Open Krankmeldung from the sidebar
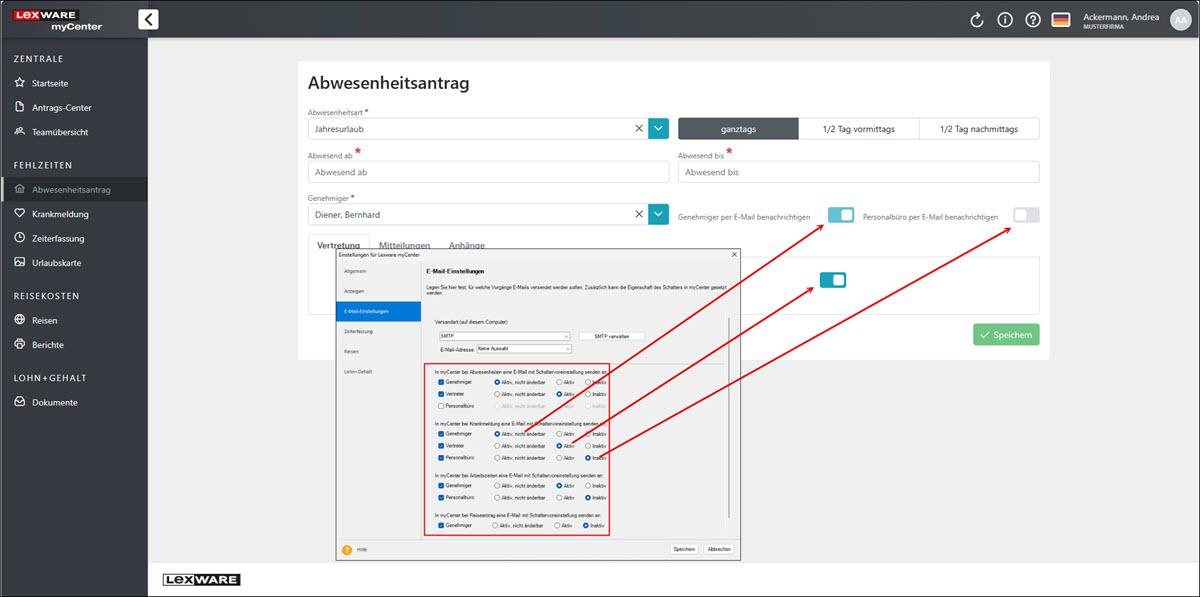The height and width of the screenshot is (597, 1200). (x=60, y=214)
